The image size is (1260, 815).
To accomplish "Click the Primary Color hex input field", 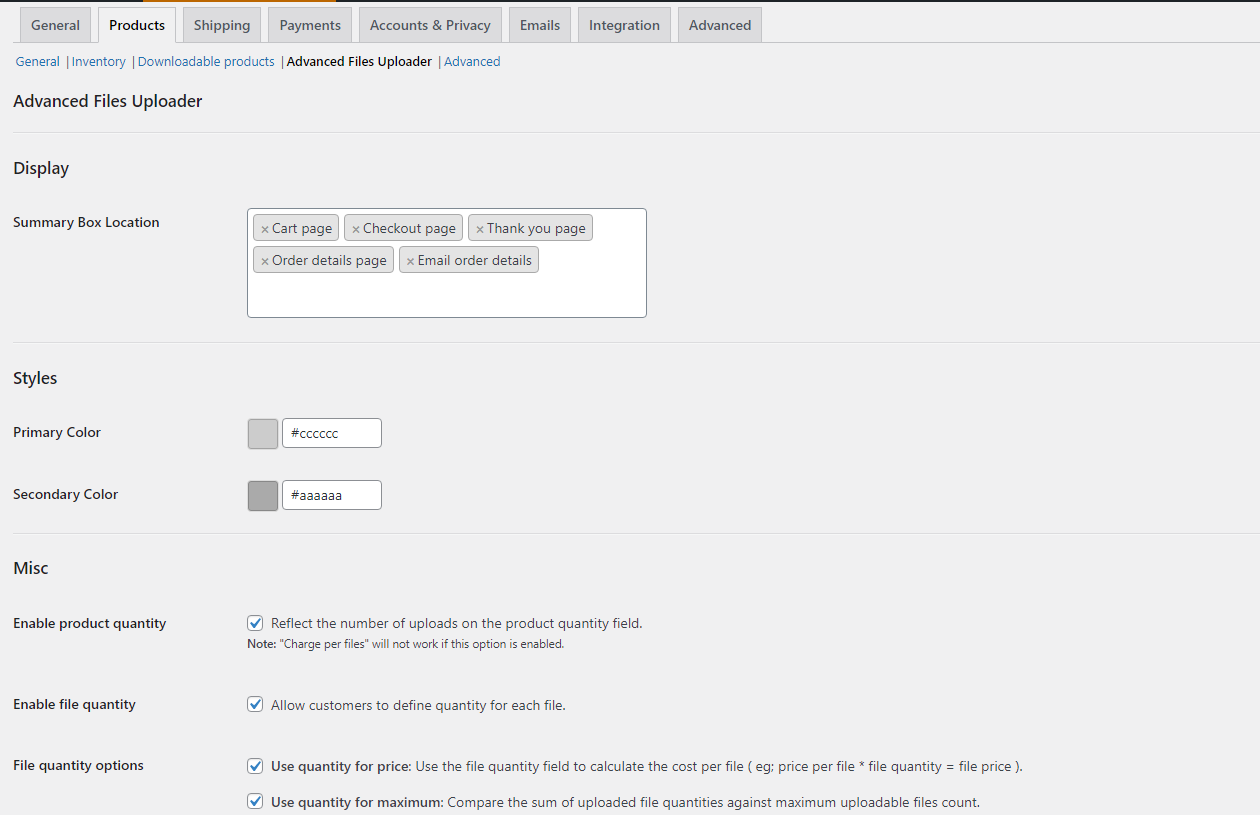I will click(331, 434).
